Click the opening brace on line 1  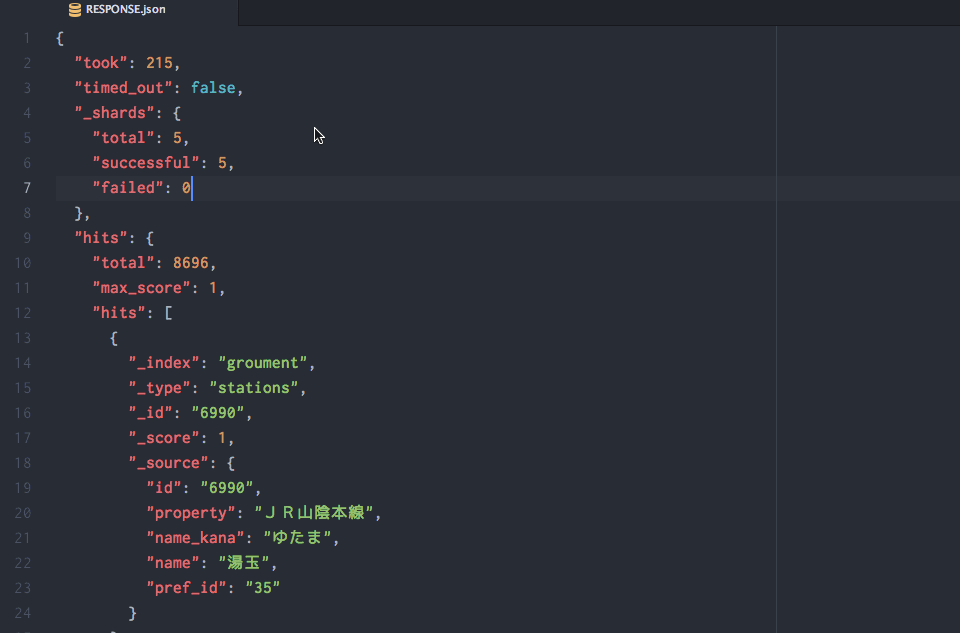(57, 37)
